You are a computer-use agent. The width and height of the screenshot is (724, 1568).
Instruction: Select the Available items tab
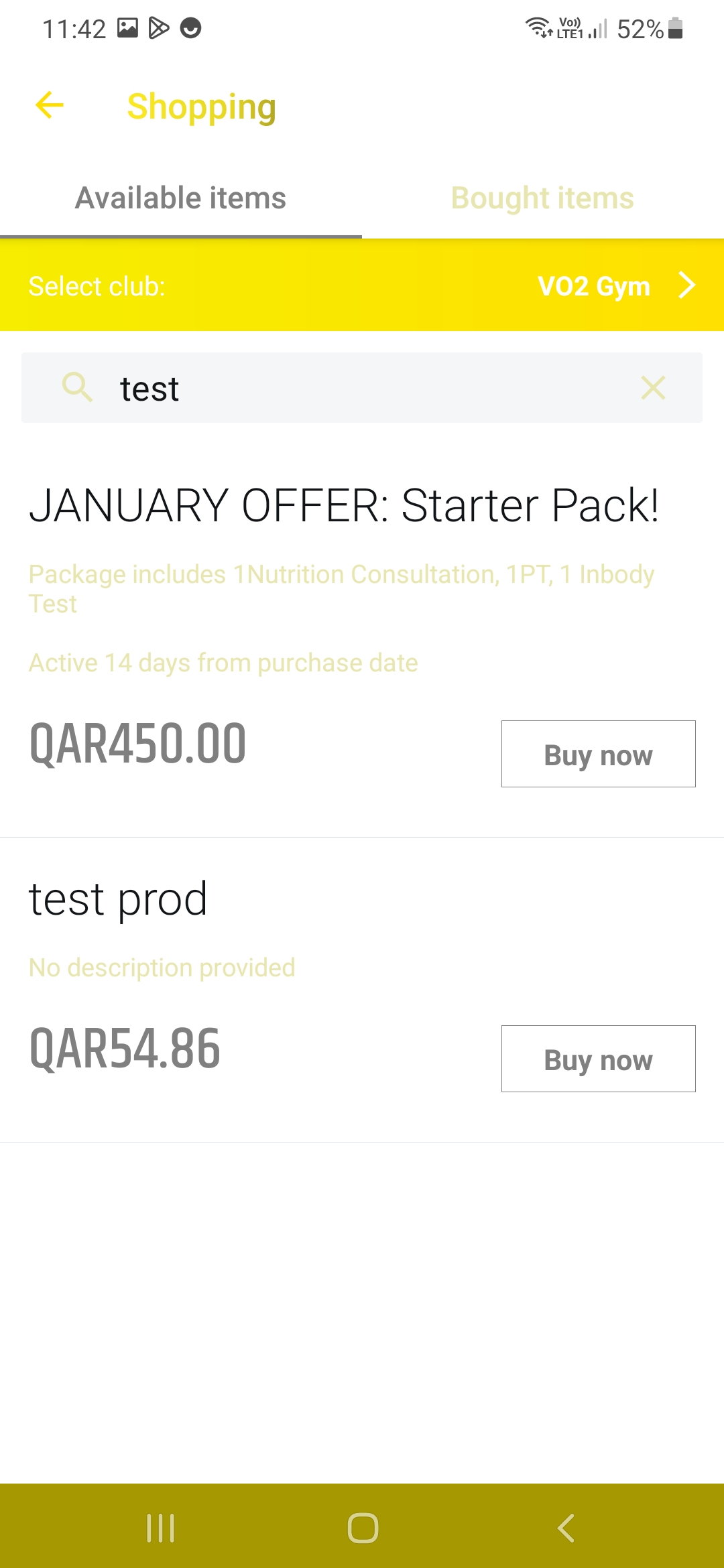pos(180,198)
